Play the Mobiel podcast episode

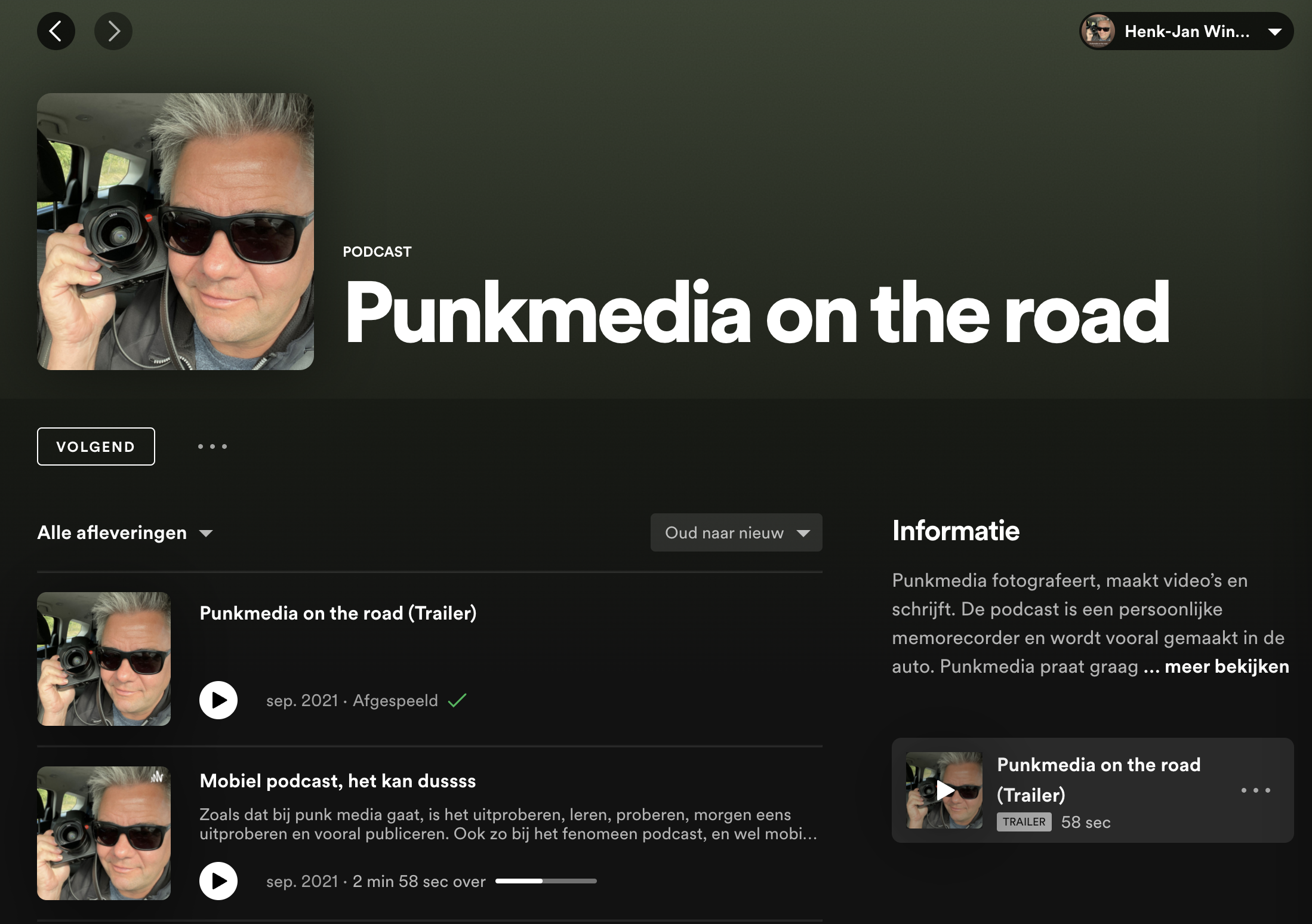coord(218,881)
